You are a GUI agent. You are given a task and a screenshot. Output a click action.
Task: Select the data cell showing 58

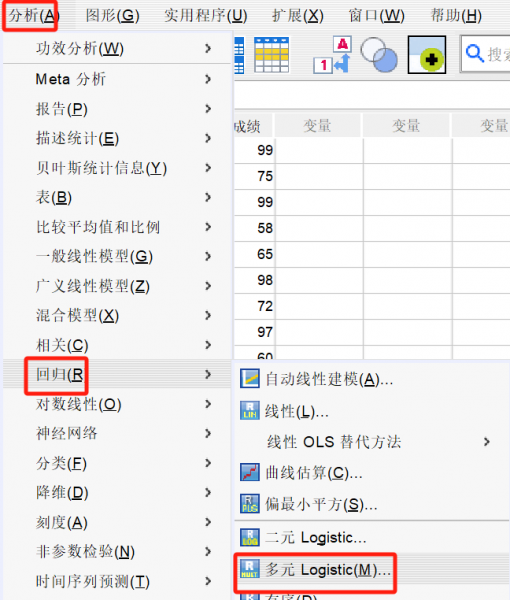[254, 228]
